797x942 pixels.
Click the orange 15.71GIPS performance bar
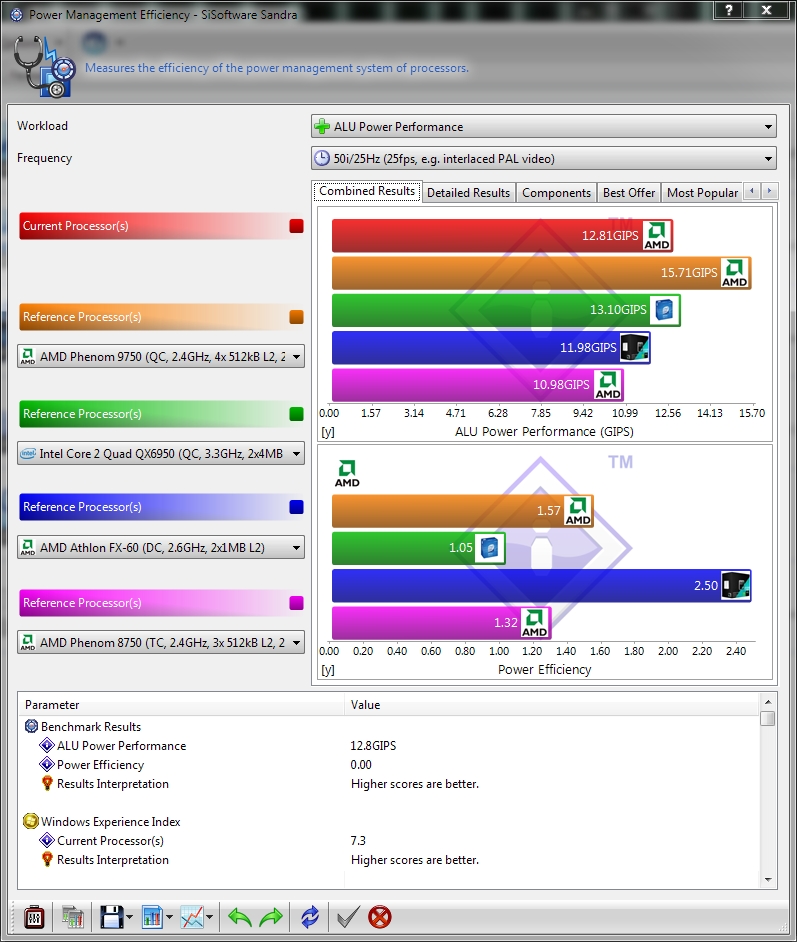click(x=541, y=273)
